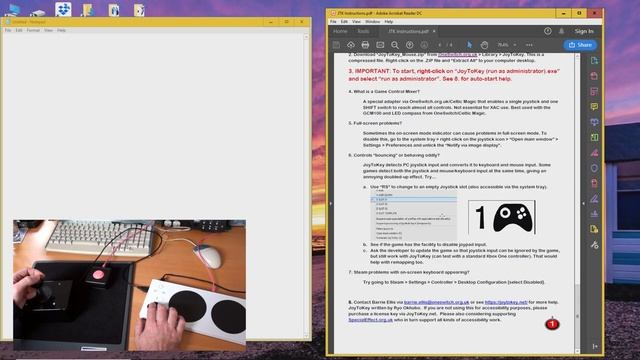Open the Protect shield tool in right pane
640x360 pixels.
594,168
